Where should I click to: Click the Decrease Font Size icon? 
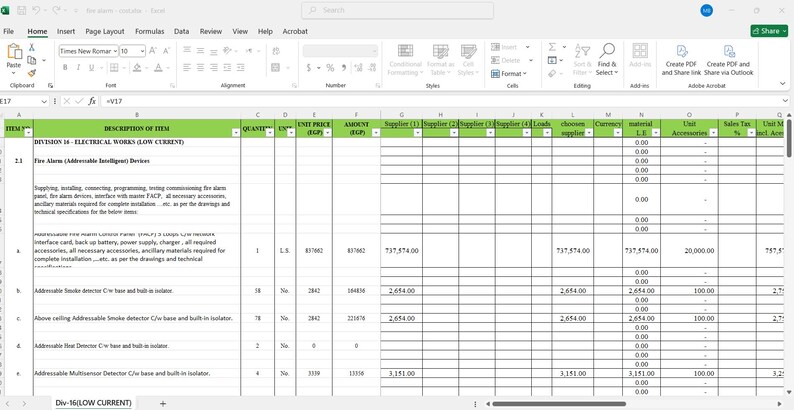pos(167,51)
